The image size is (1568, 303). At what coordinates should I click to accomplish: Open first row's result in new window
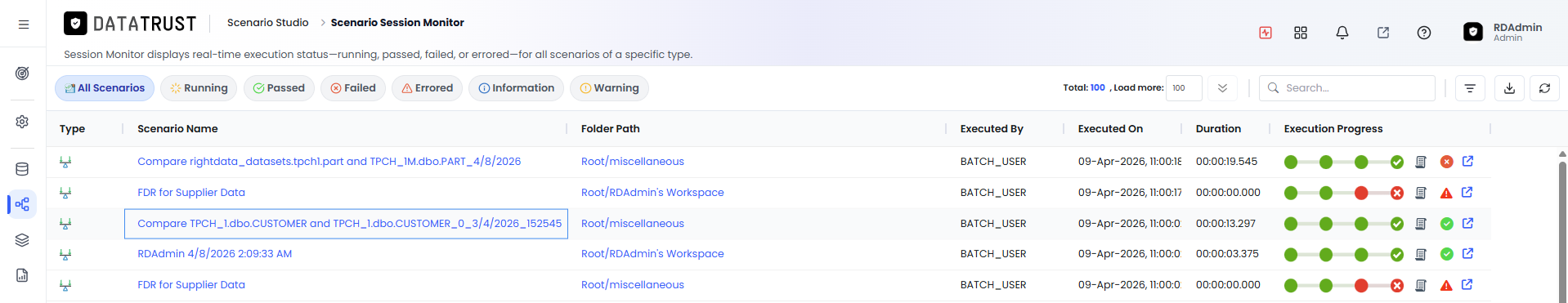tap(1467, 161)
